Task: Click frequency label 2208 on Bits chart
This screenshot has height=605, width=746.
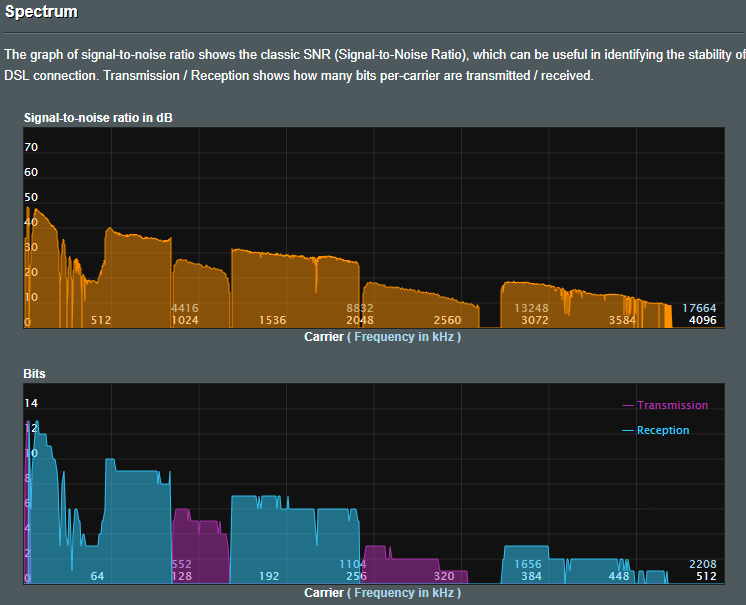Action: pyautogui.click(x=703, y=564)
